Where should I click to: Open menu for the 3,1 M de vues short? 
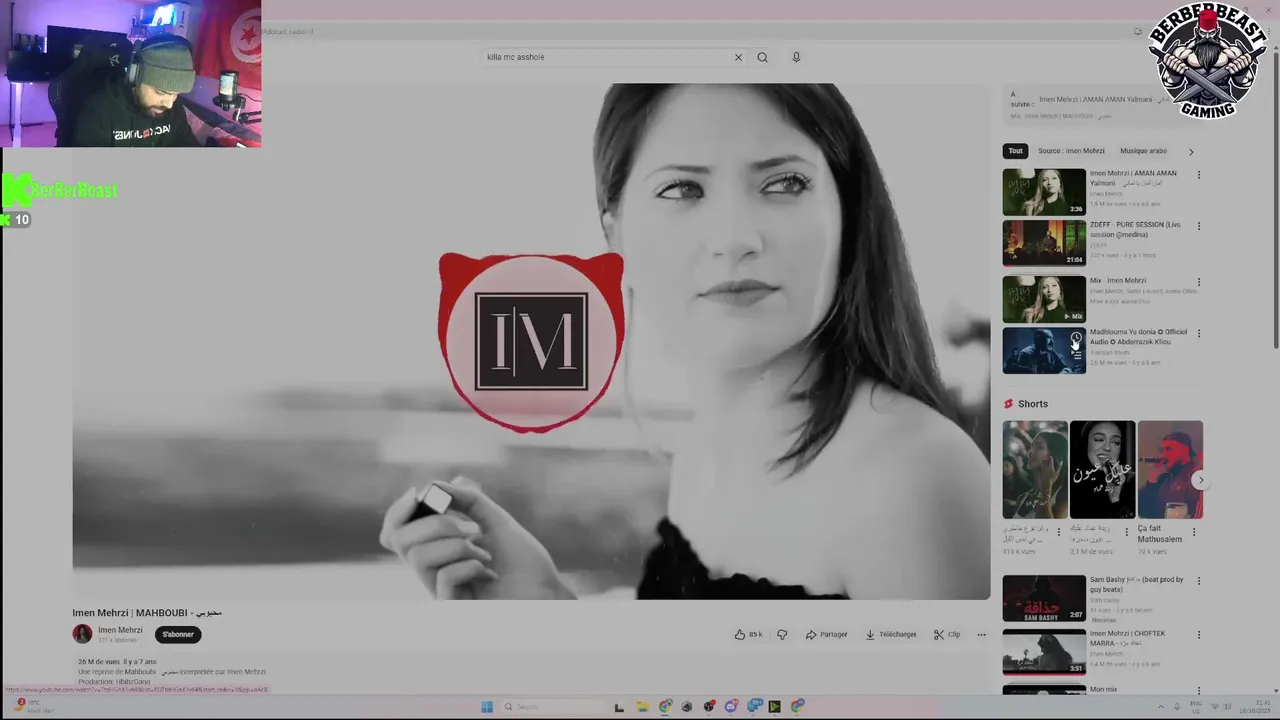1126,532
